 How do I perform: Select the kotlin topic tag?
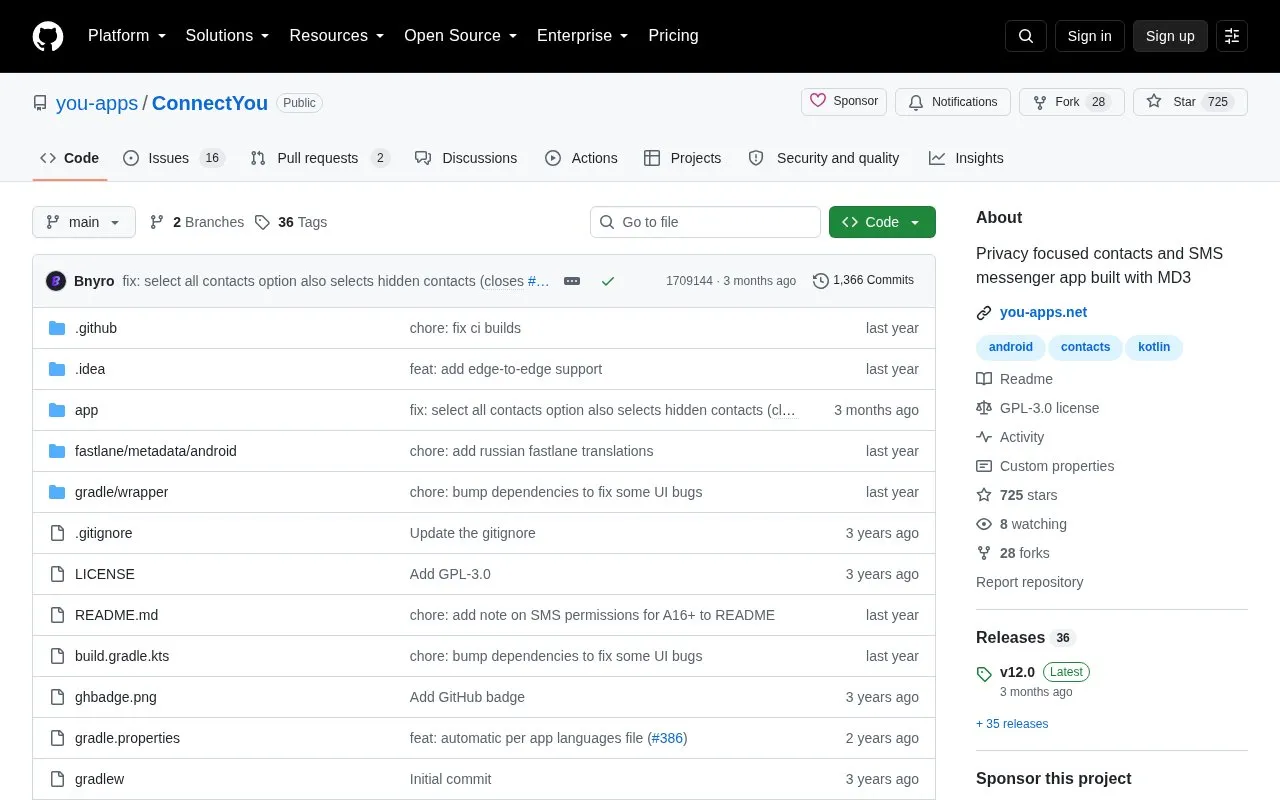(x=1154, y=347)
